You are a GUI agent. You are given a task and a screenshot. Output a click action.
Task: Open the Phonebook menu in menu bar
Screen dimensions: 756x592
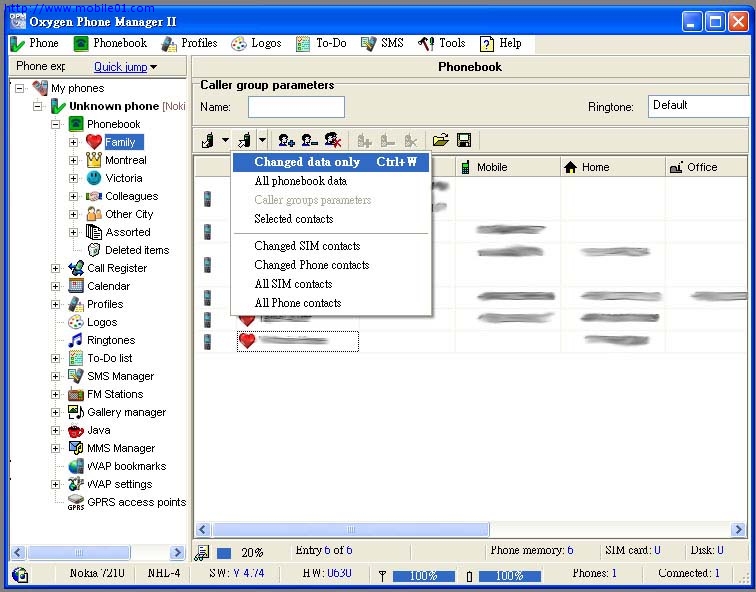pos(110,43)
